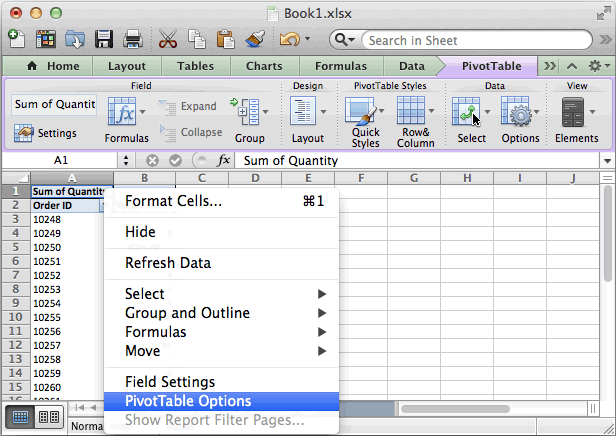Switch to Page Layout view button
Image resolution: width=616 pixels, height=436 pixels.
click(x=49, y=417)
